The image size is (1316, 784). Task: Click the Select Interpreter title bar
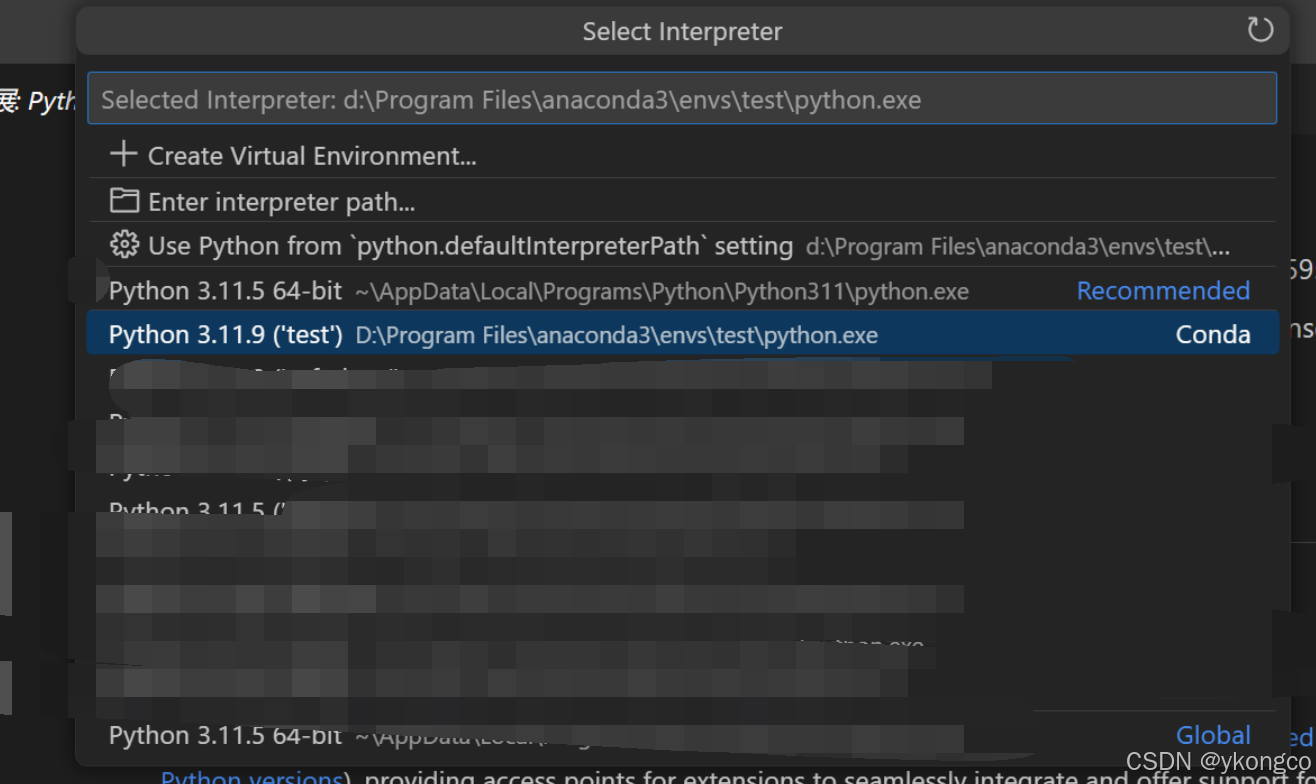(683, 31)
